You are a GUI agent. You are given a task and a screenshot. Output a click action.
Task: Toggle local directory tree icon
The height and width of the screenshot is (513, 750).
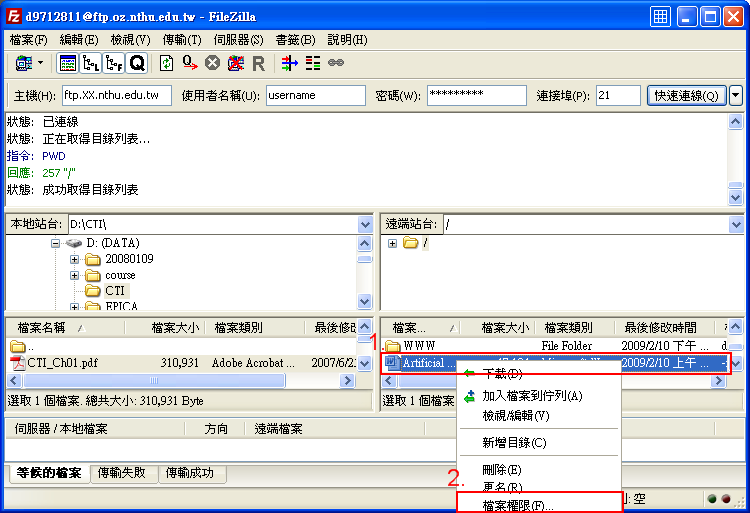point(91,63)
